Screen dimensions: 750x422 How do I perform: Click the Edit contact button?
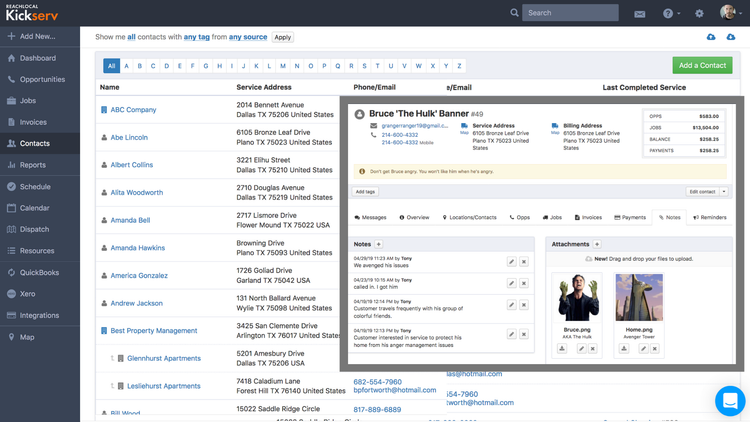[702, 191]
